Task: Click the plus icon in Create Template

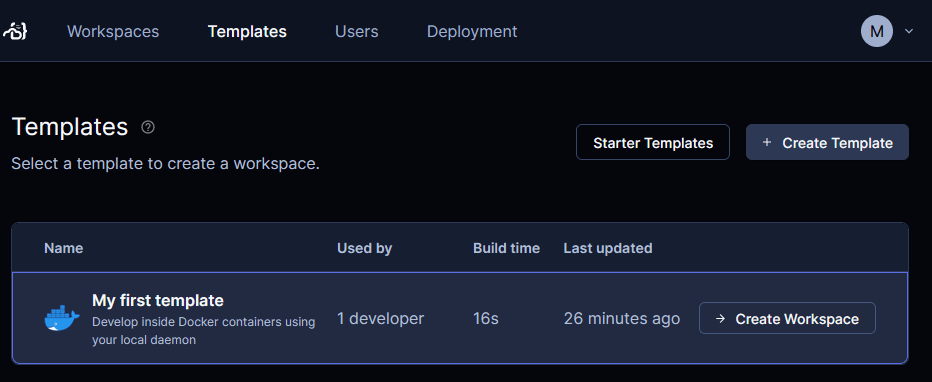Action: 767,143
